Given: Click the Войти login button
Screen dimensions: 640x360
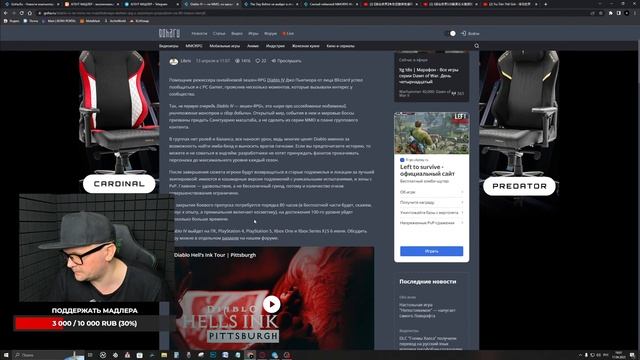Looking at the screenshot, I should click(x=470, y=33).
